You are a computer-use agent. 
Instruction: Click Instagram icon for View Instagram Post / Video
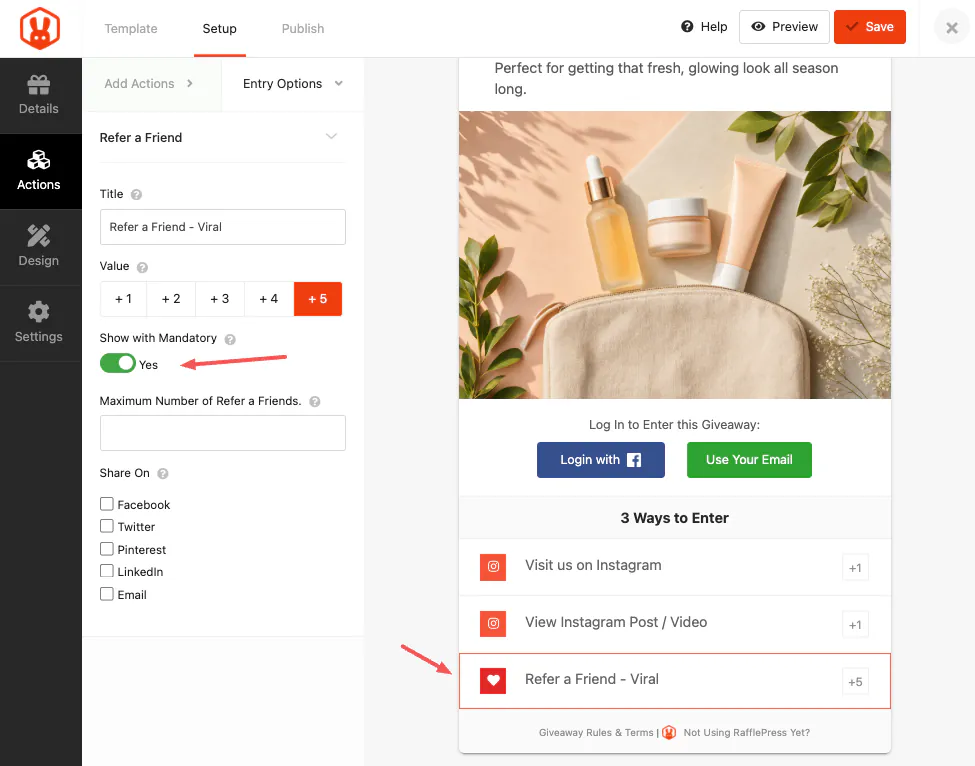493,624
